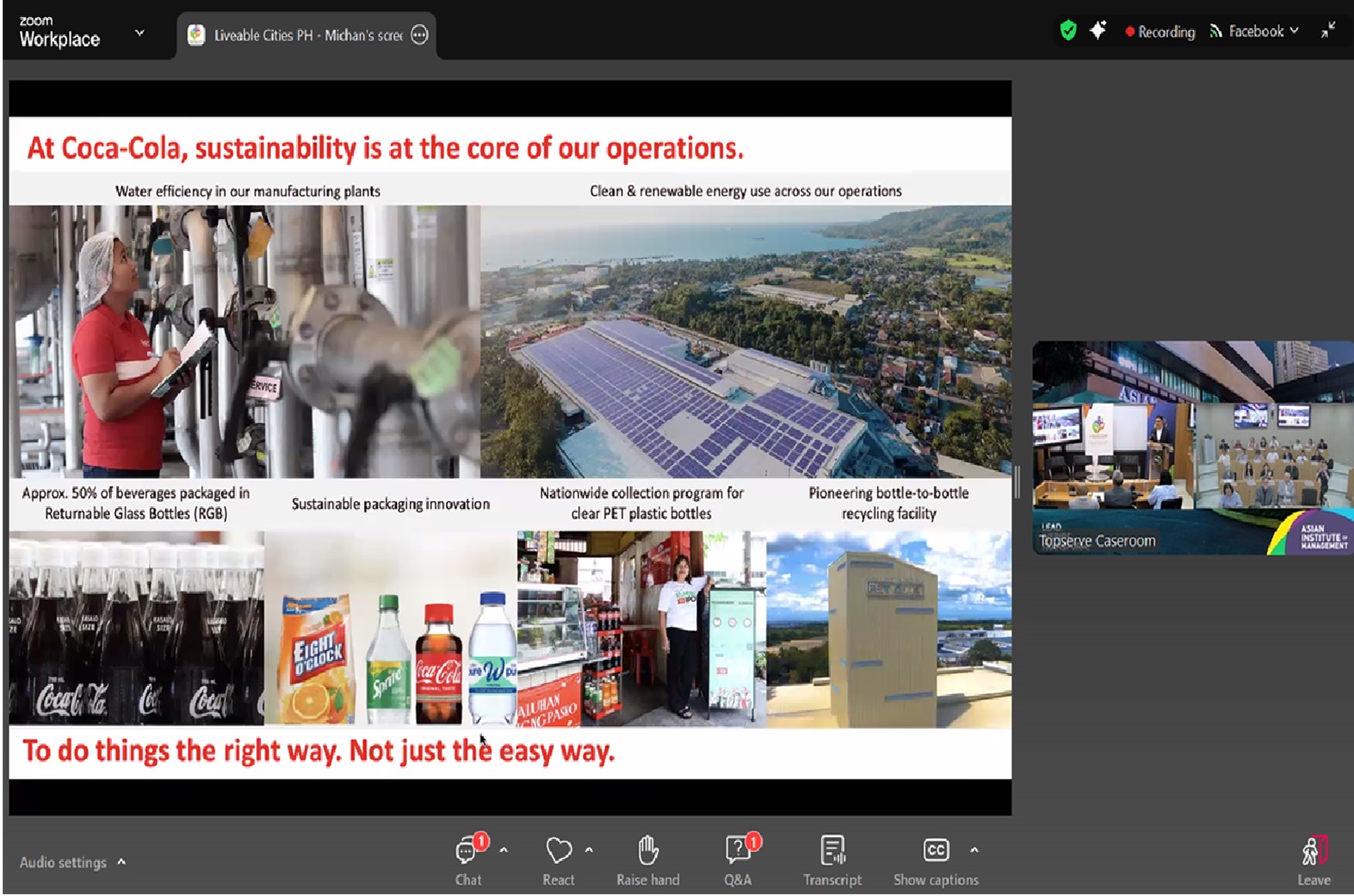The width and height of the screenshot is (1354, 896).
Task: Open the Chat panel
Action: coord(468,861)
